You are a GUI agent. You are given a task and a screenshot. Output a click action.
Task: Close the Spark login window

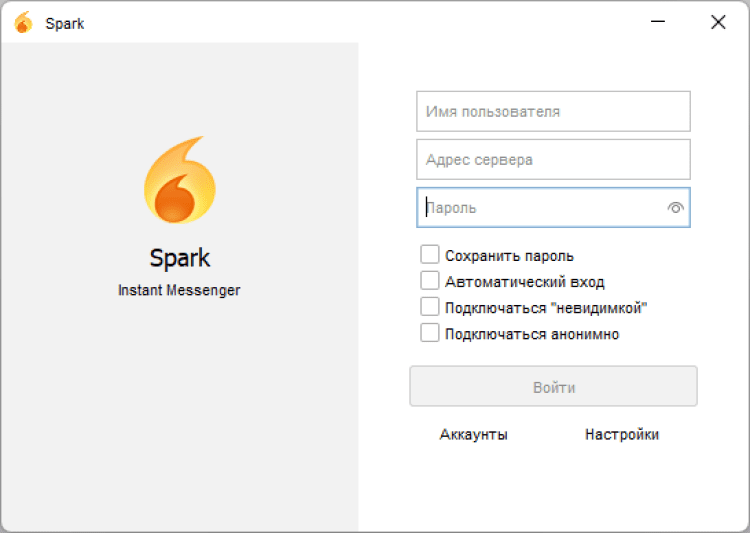pos(718,22)
